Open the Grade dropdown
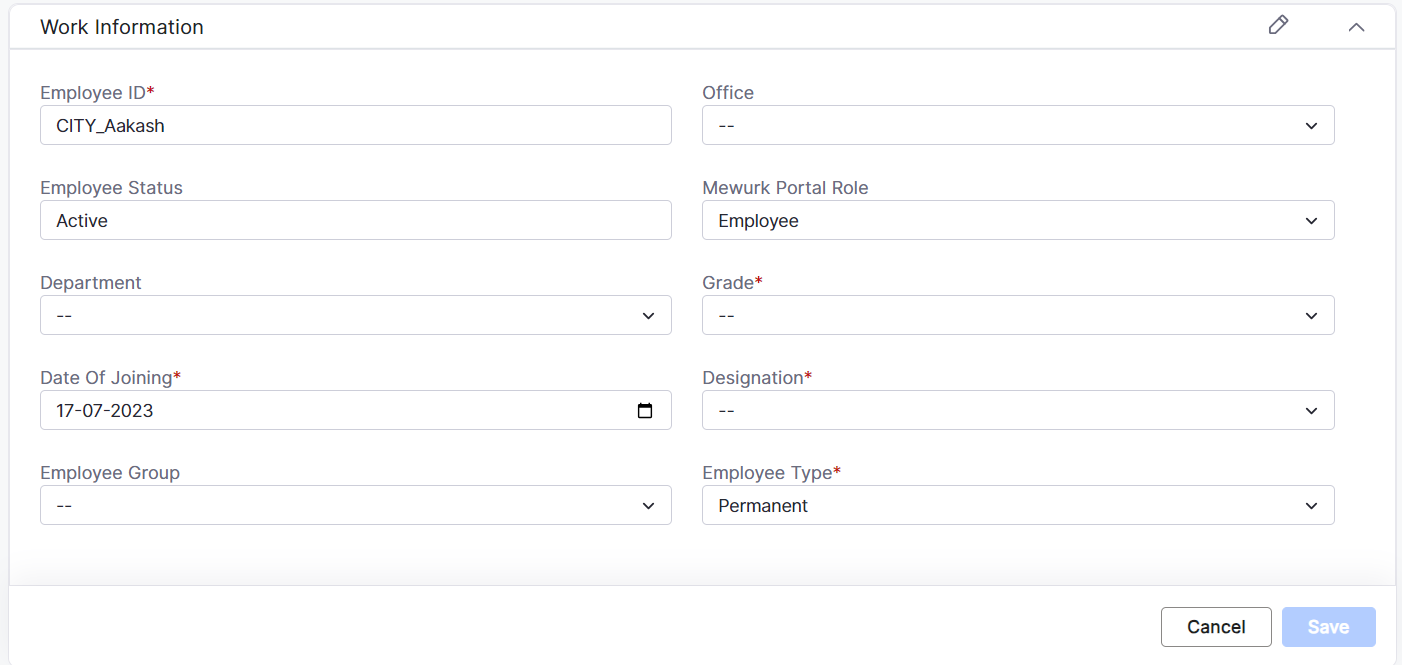 [x=1018, y=316]
